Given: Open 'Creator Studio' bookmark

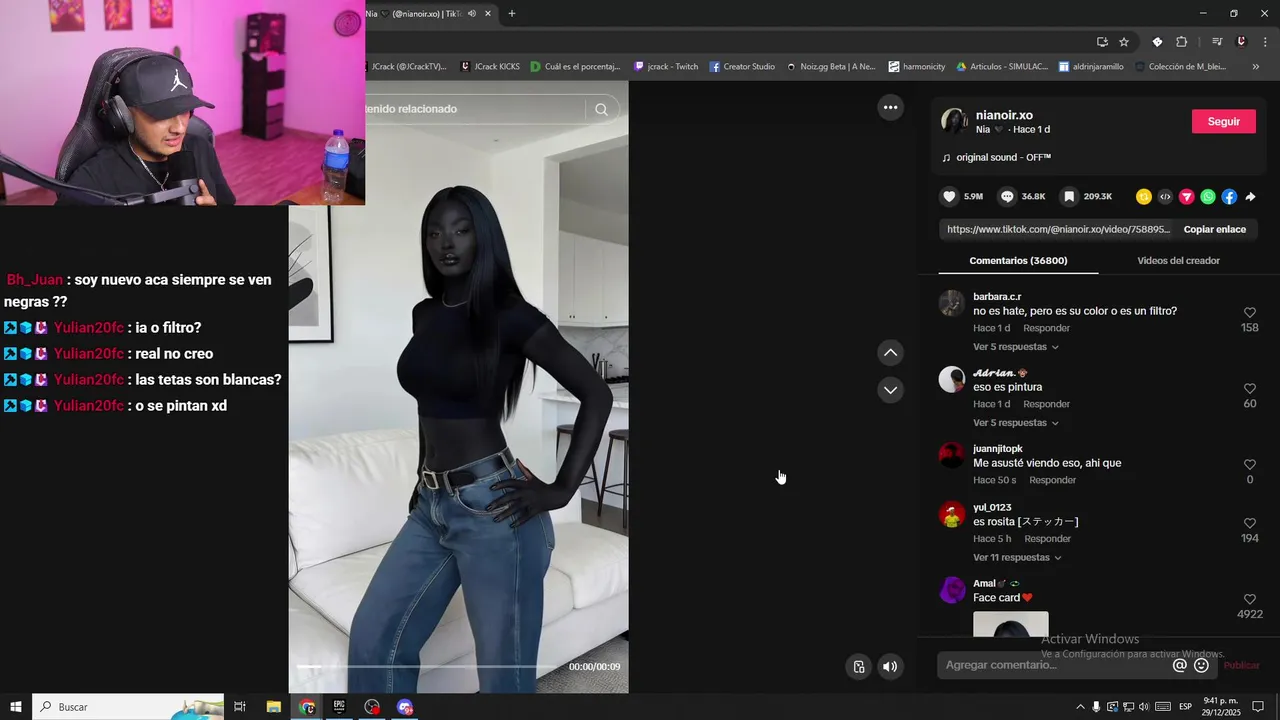Looking at the screenshot, I should point(742,67).
